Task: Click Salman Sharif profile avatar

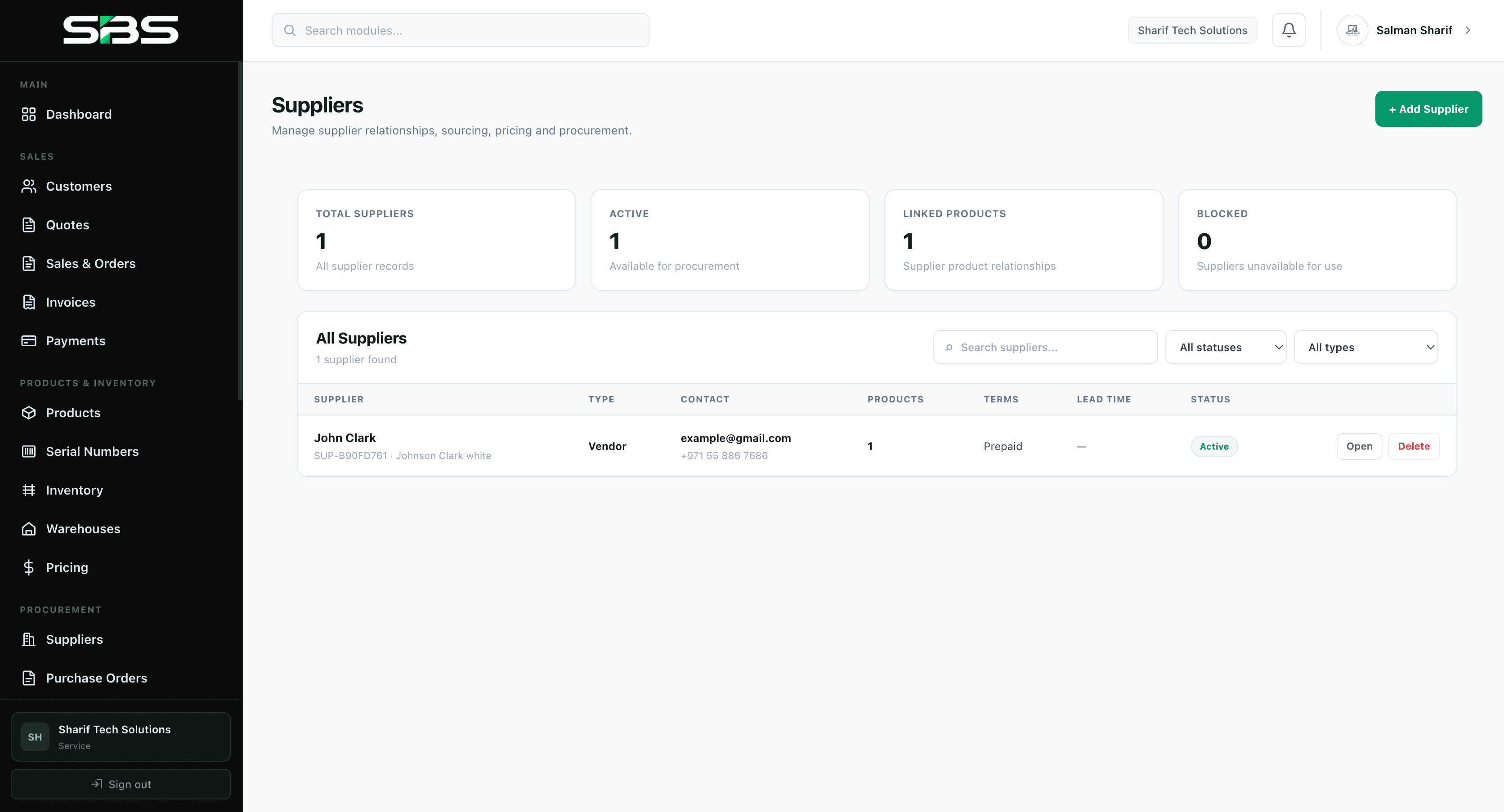Action: click(1353, 31)
